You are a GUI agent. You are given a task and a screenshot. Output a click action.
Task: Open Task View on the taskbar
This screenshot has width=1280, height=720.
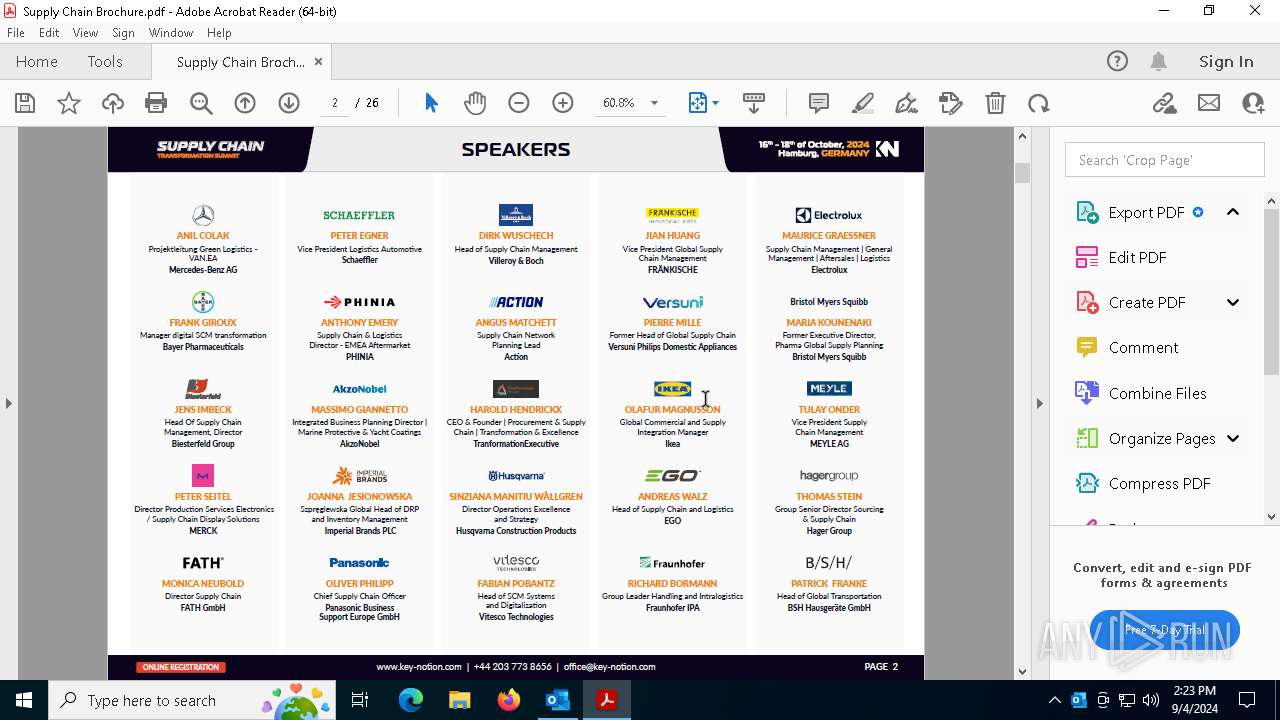(x=360, y=700)
